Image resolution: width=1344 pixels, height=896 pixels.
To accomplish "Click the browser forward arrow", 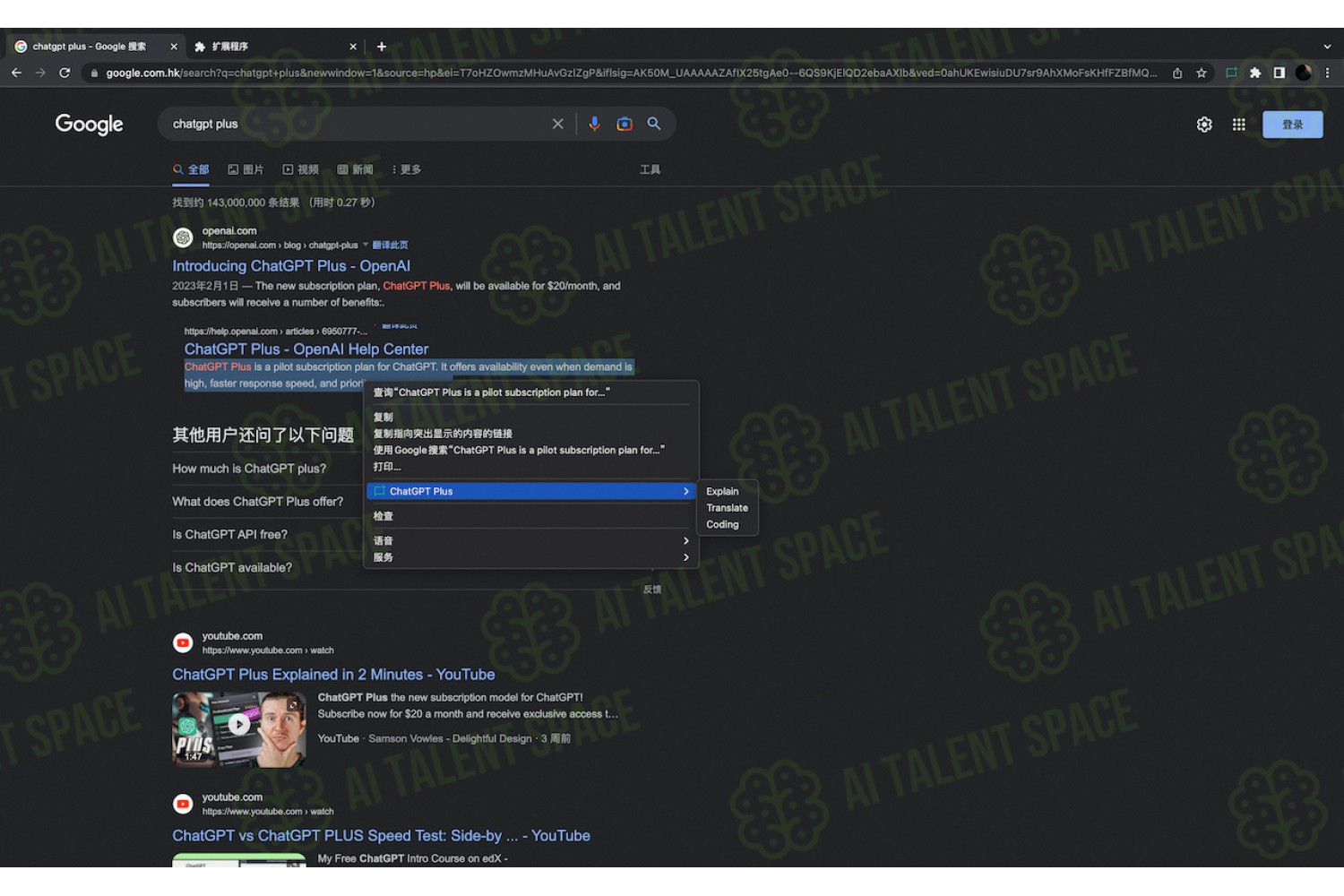I will coord(40,73).
